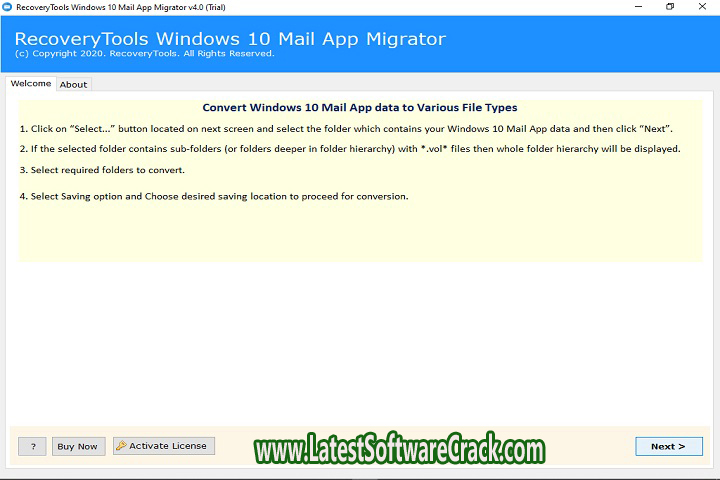720x480 pixels.
Task: Restore down the application window
Action: (670, 7)
